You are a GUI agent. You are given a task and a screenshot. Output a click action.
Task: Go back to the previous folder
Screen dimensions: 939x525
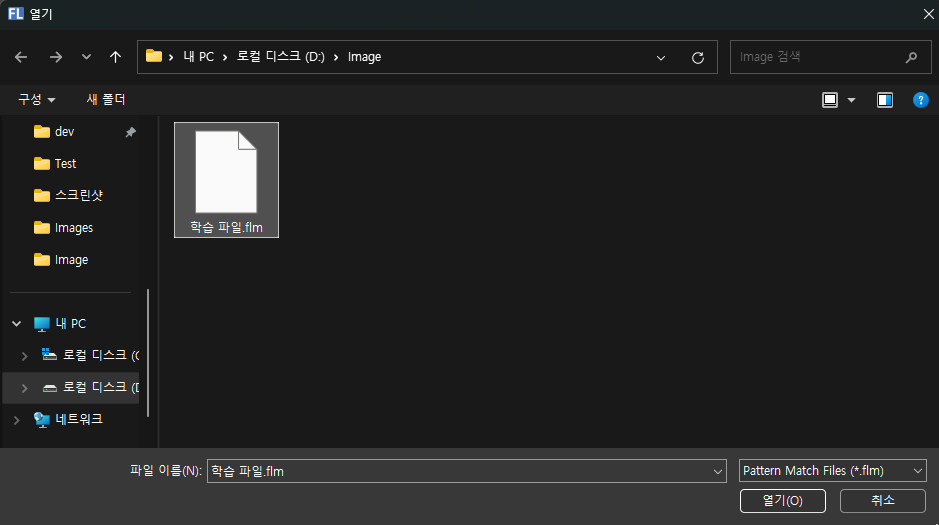[21, 57]
